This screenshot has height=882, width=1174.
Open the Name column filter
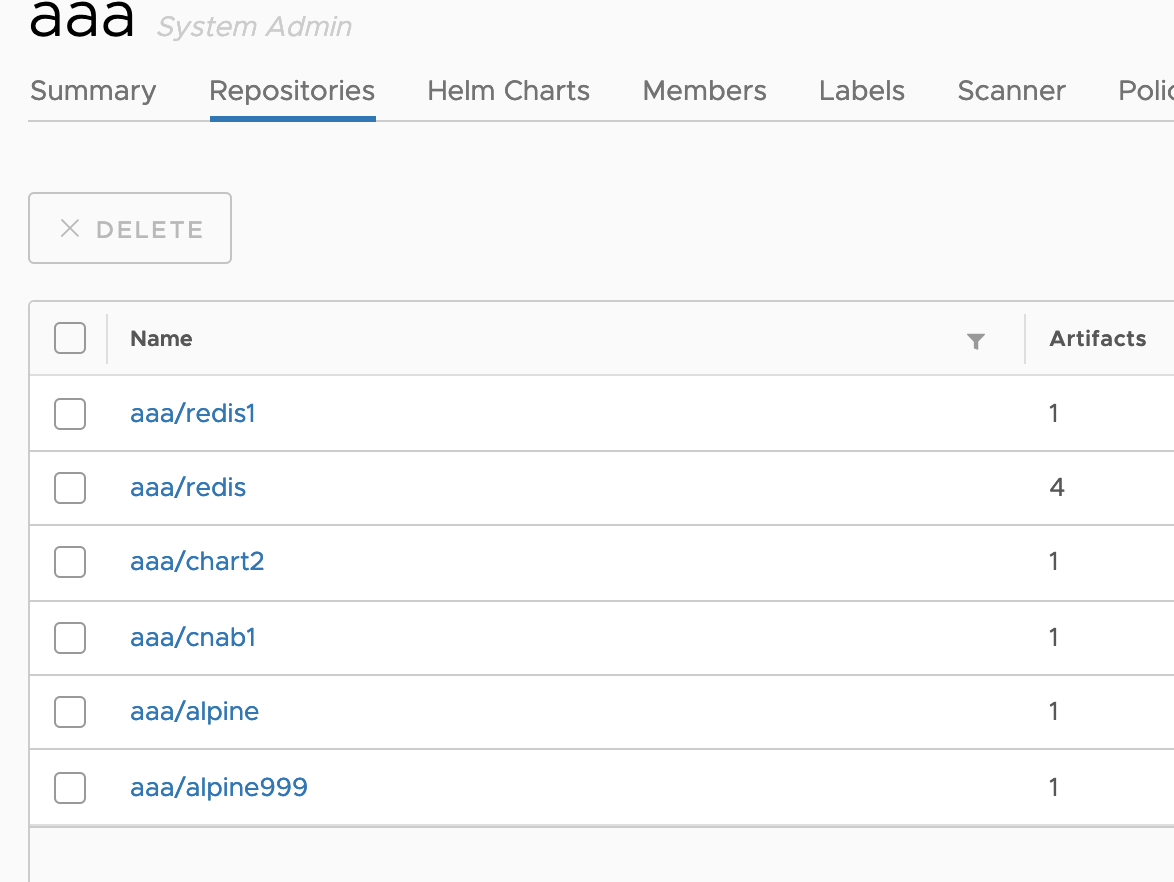[975, 342]
